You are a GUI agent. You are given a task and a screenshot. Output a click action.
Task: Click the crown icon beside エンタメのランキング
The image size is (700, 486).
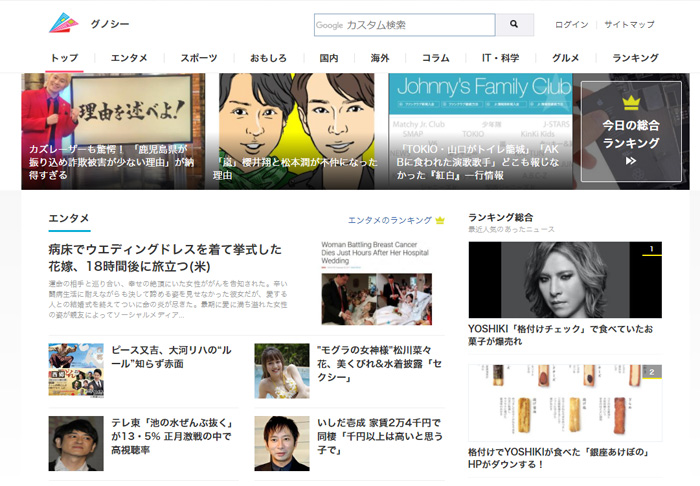pyautogui.click(x=440, y=220)
